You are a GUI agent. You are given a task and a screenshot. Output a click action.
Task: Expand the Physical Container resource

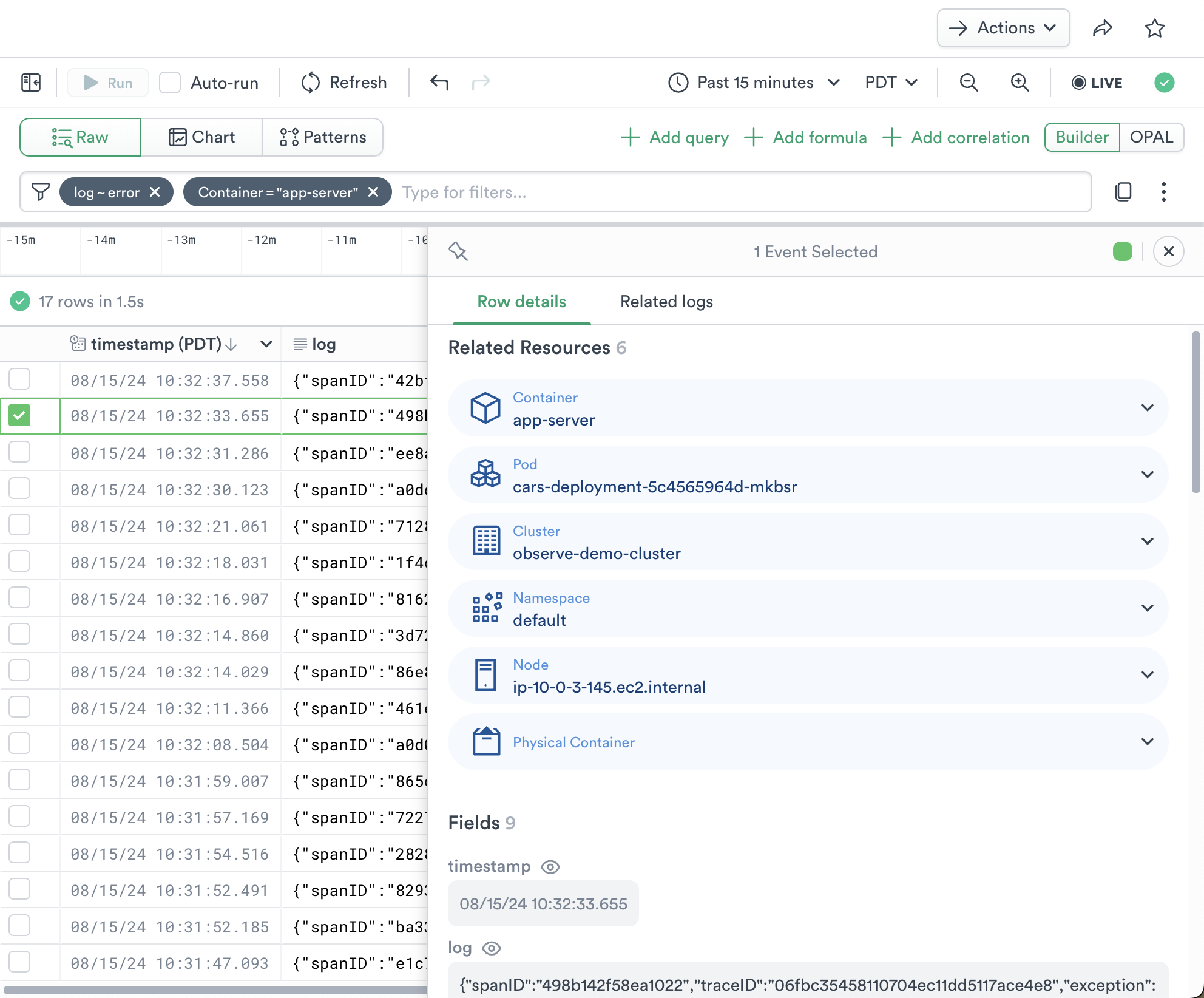[1147, 741]
